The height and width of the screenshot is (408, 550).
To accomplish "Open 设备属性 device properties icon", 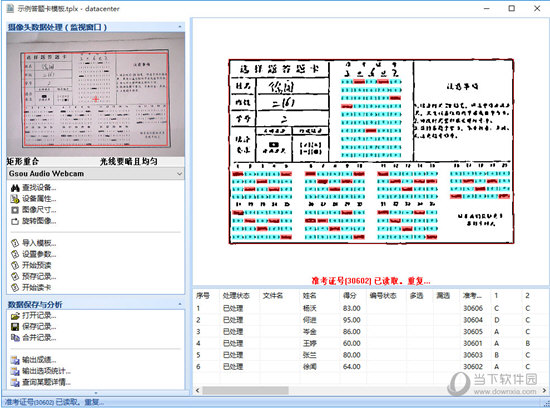I will (x=15, y=199).
